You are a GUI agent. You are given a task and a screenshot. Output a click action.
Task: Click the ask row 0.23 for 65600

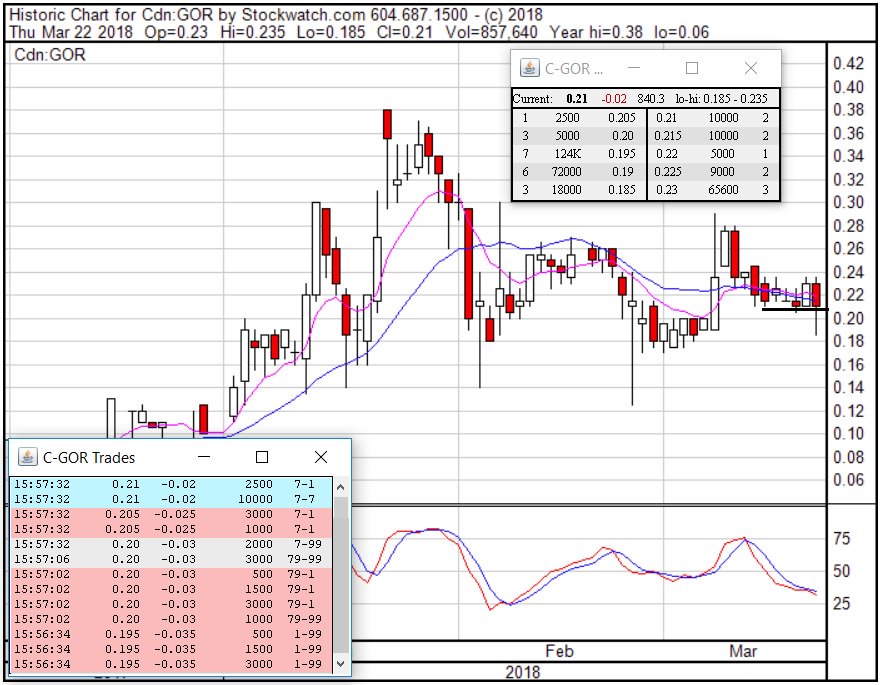click(x=714, y=189)
